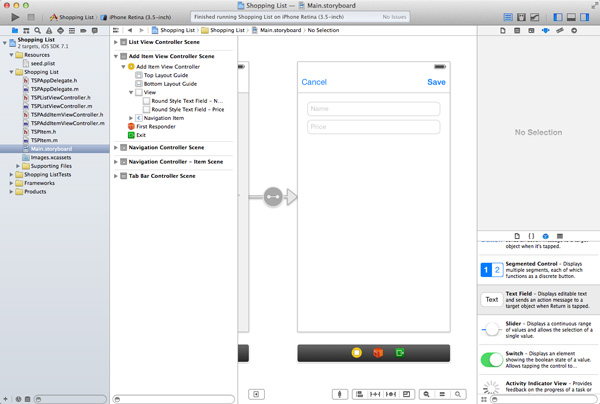This screenshot has height=404, width=600.
Task: Toggle the form factor (Retina 4-inch) button
Action: point(340,394)
